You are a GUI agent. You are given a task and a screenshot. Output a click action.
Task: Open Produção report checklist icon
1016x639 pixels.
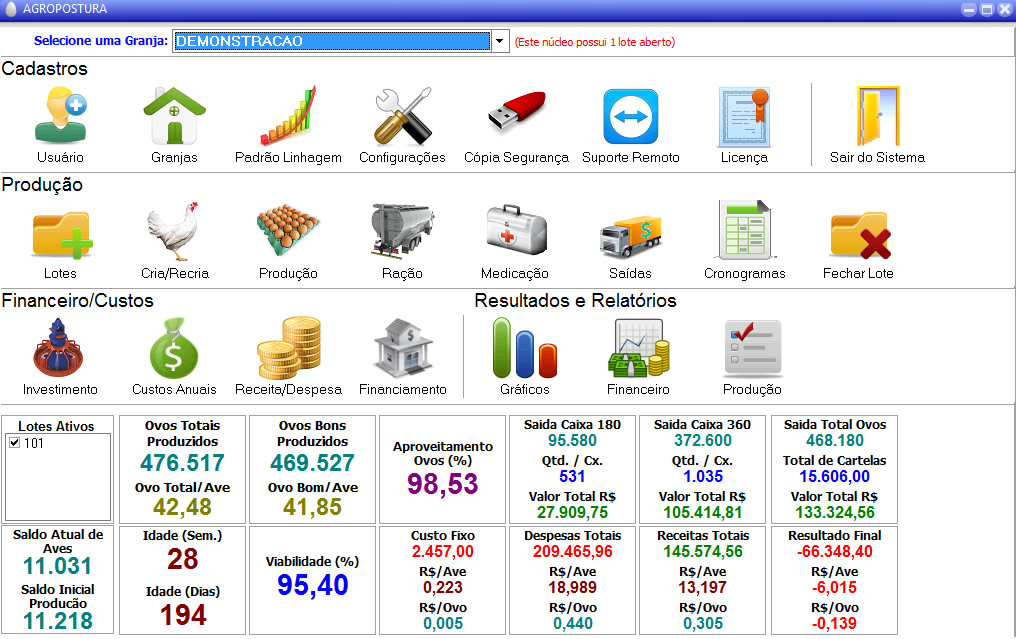coord(752,347)
